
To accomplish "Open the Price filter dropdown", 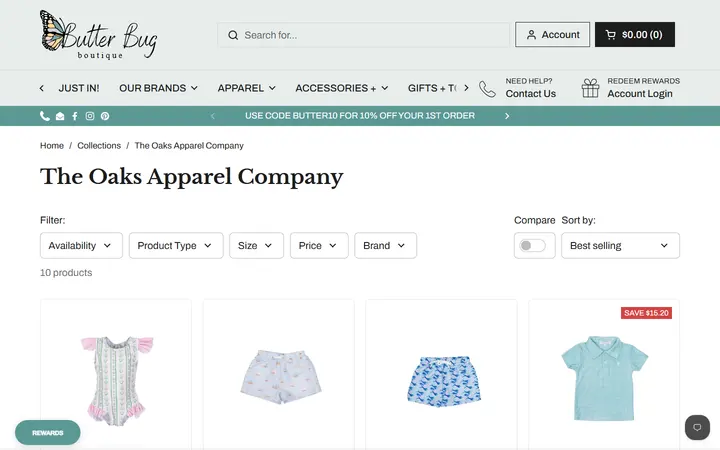I will coord(319,246).
